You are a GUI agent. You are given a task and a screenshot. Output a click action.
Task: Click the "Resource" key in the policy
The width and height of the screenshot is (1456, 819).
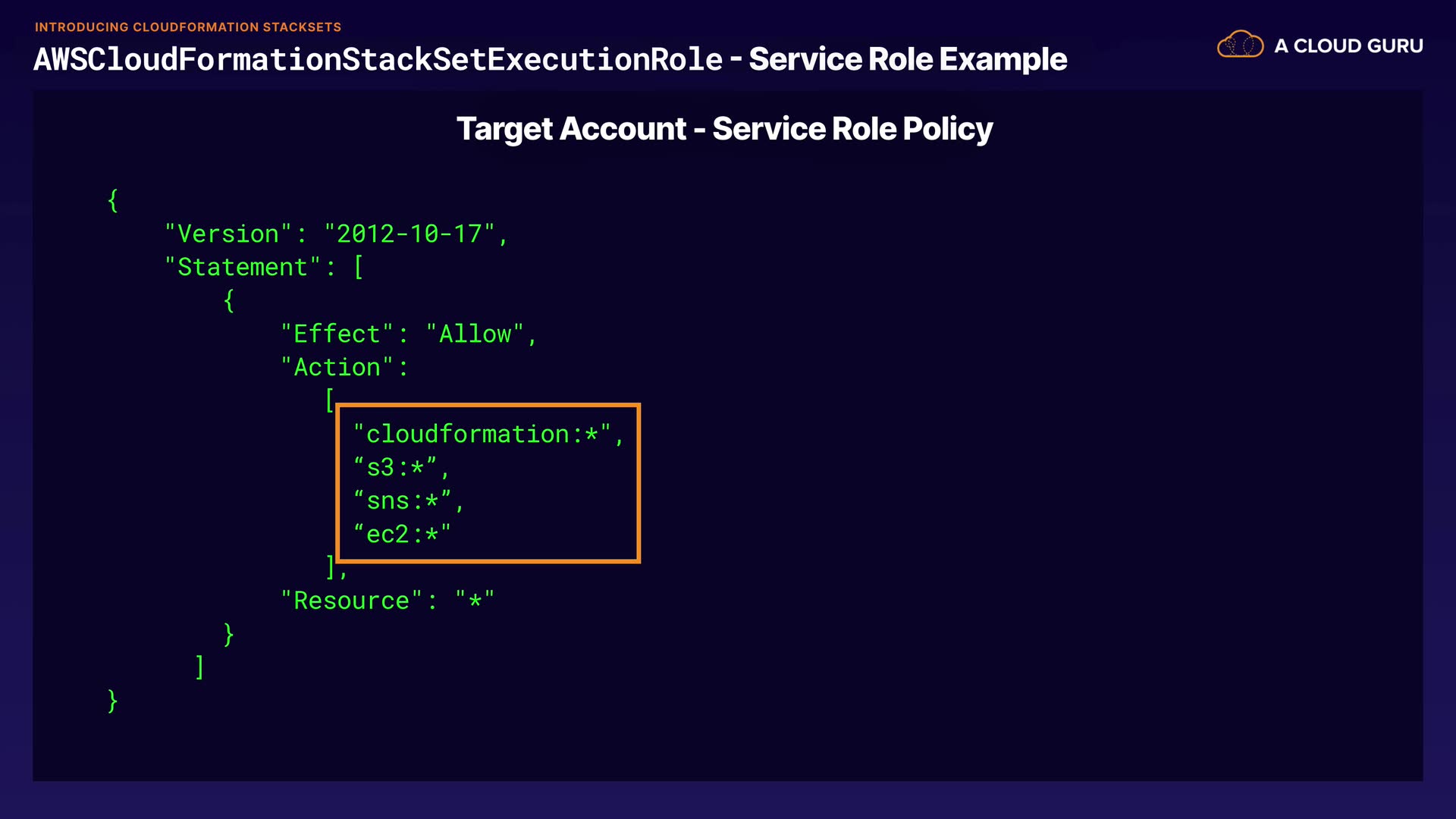pyautogui.click(x=351, y=601)
